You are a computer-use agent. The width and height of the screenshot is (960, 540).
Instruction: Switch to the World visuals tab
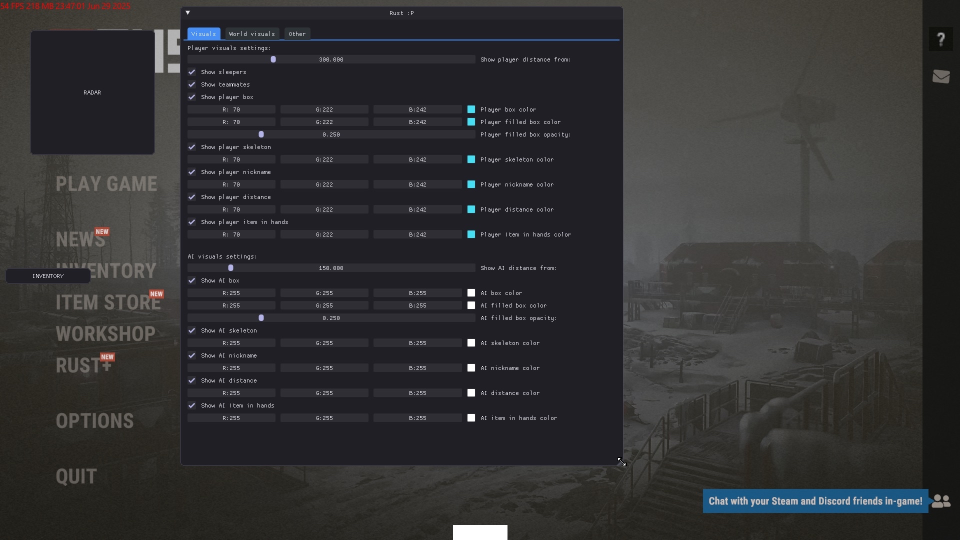[252, 34]
